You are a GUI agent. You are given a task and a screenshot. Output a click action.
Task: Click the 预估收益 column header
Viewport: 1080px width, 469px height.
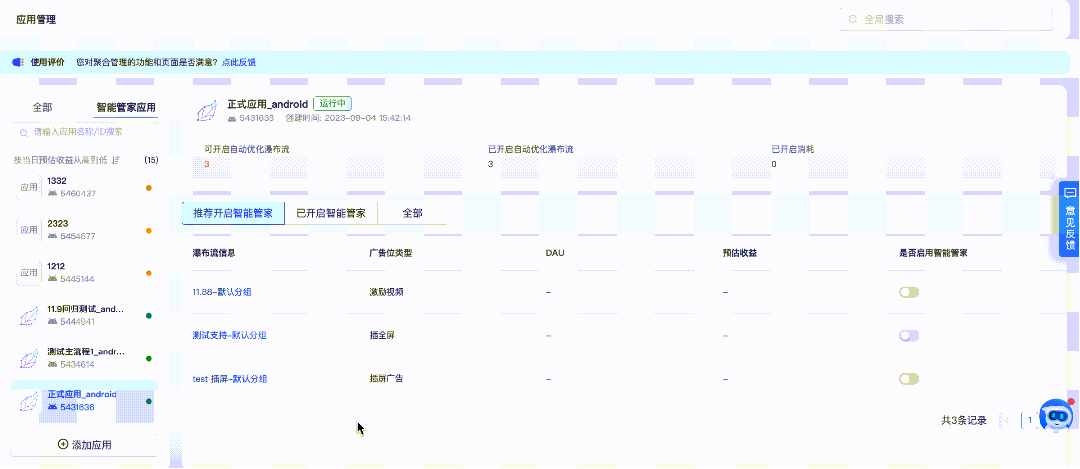(x=739, y=253)
